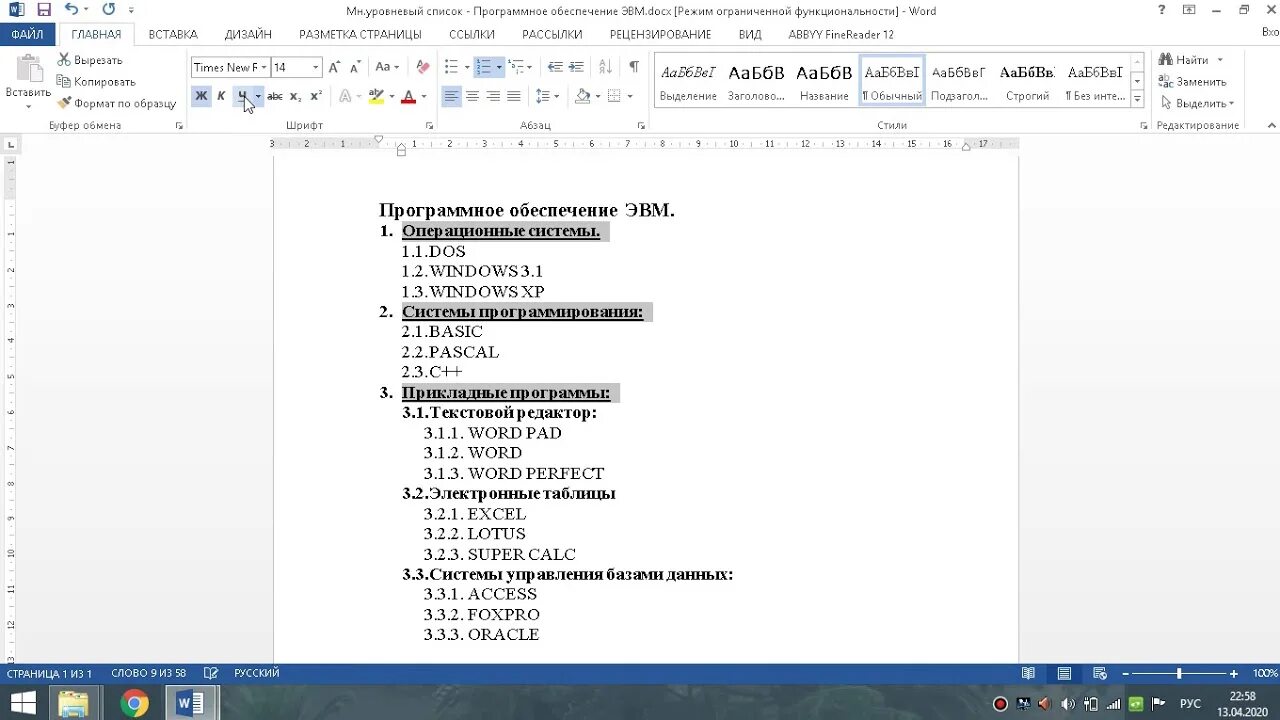Open the Вставка ribbon tab
Image resolution: width=1280 pixels, height=720 pixels.
click(x=173, y=34)
